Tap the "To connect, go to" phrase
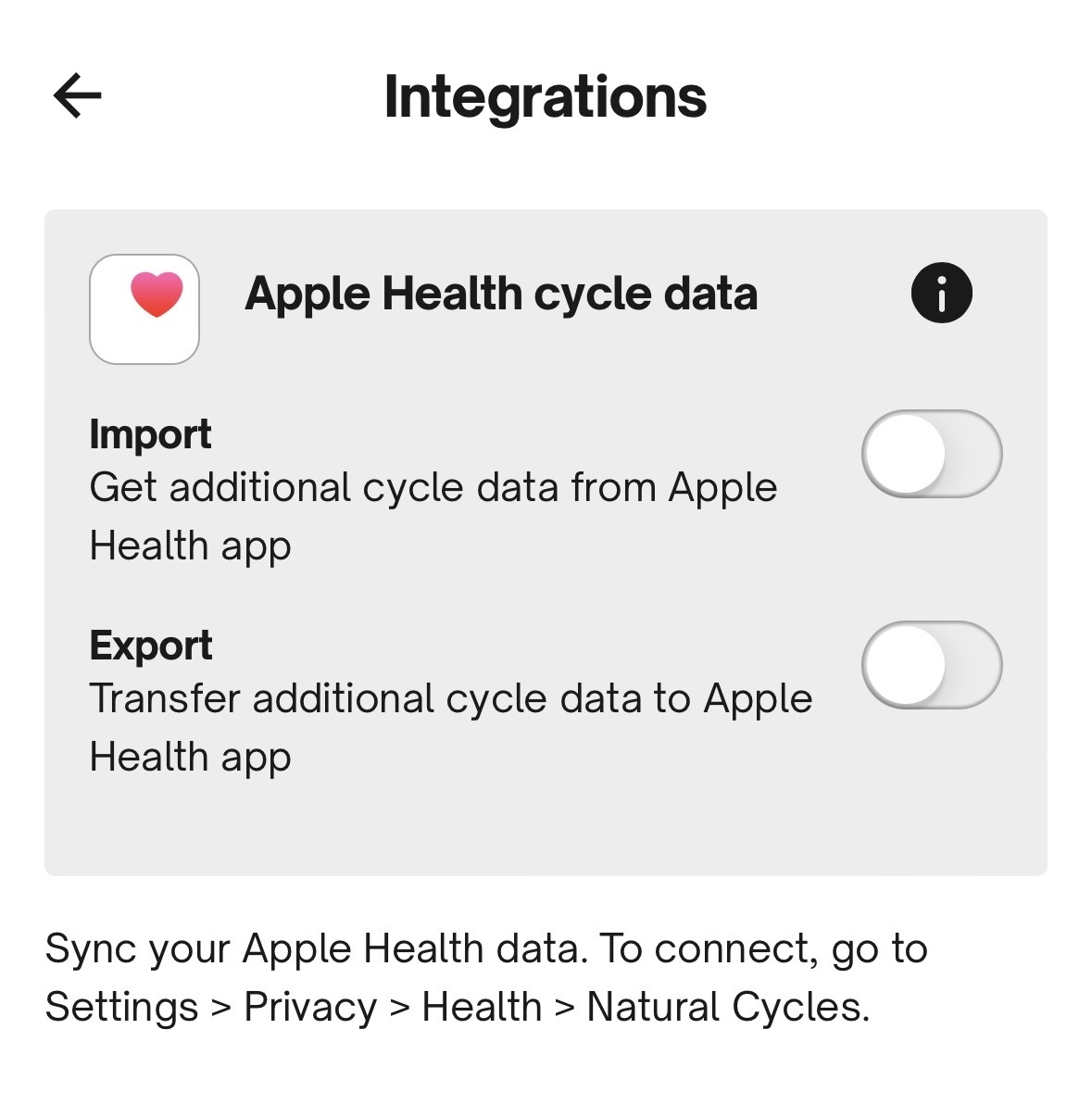The width and height of the screenshot is (1092, 1117). pos(763,949)
